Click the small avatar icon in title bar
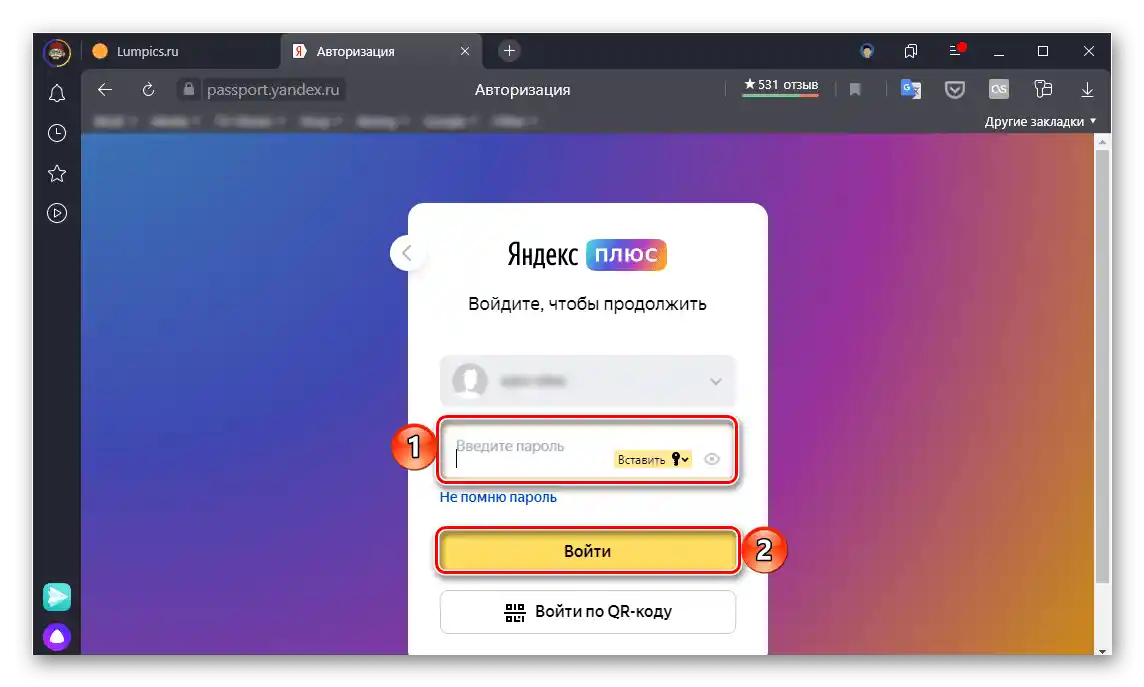 point(867,51)
